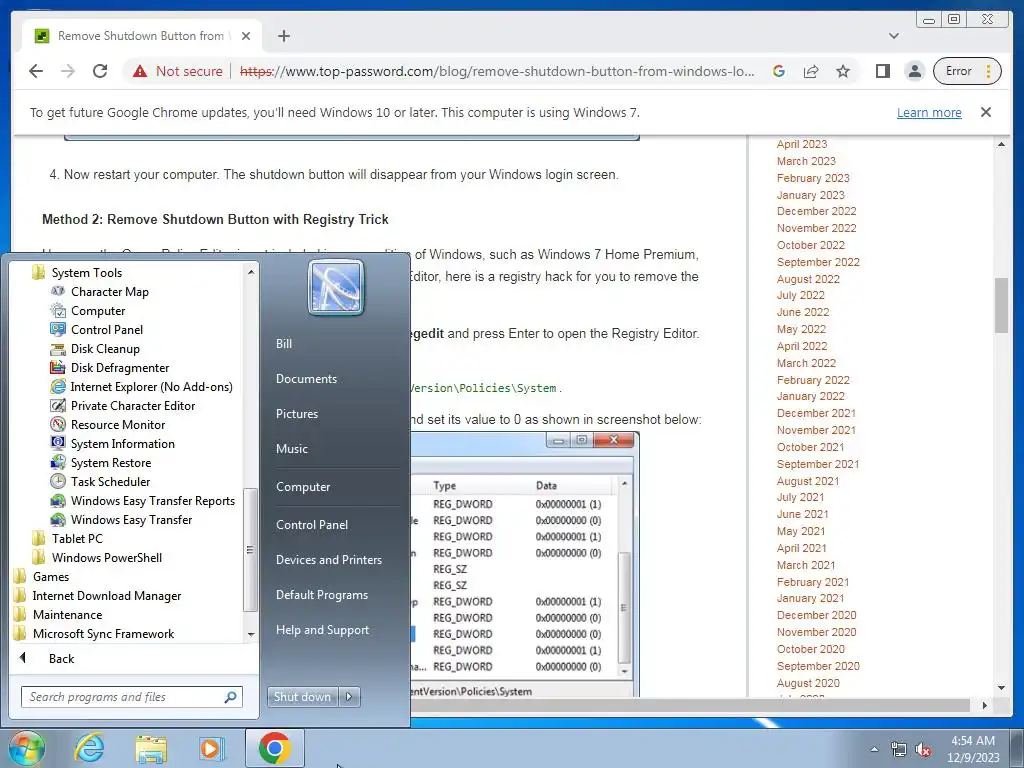Image resolution: width=1024 pixels, height=768 pixels.
Task: Open a new tab
Action: point(283,36)
